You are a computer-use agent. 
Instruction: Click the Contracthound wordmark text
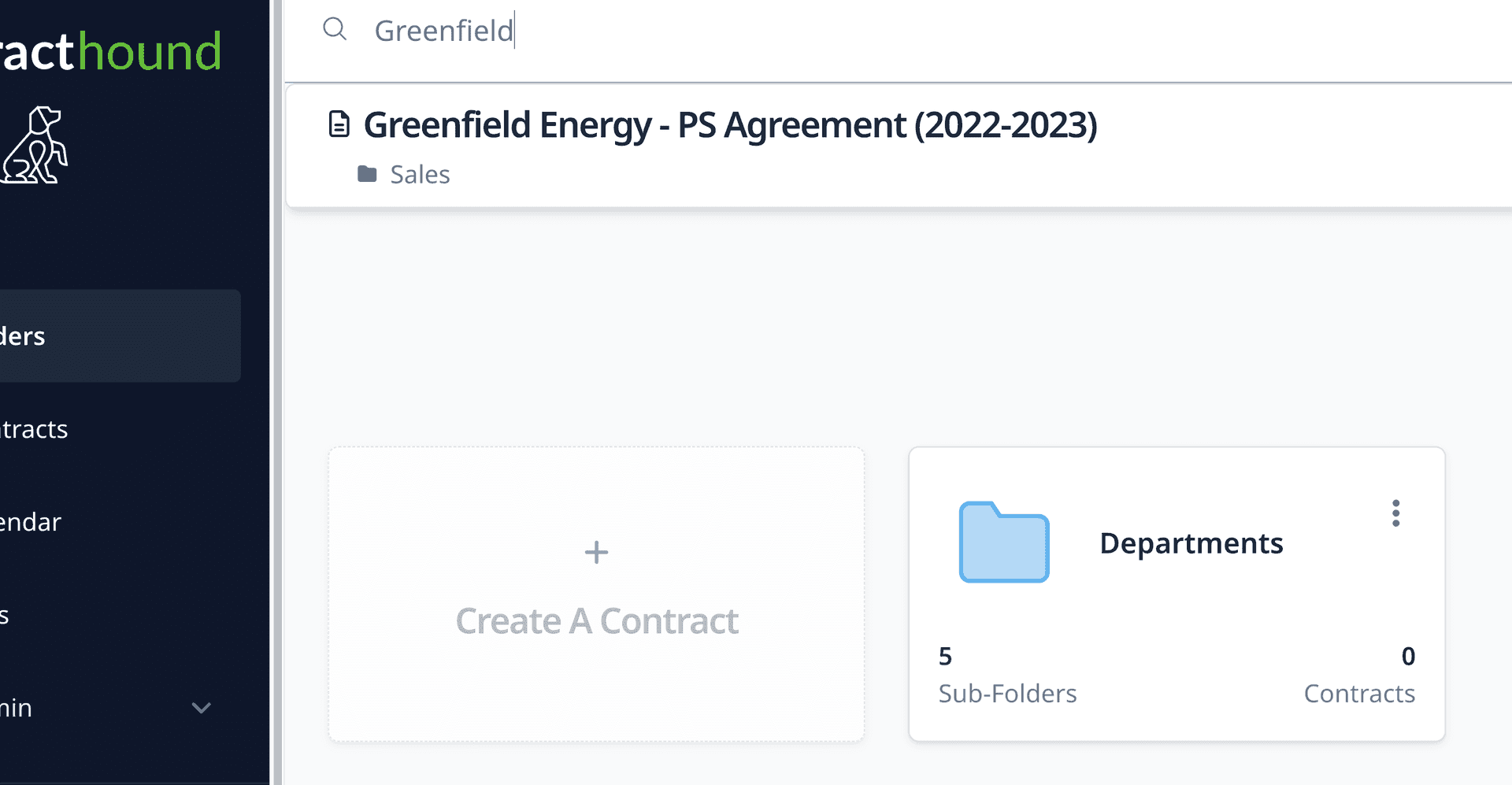(110, 52)
